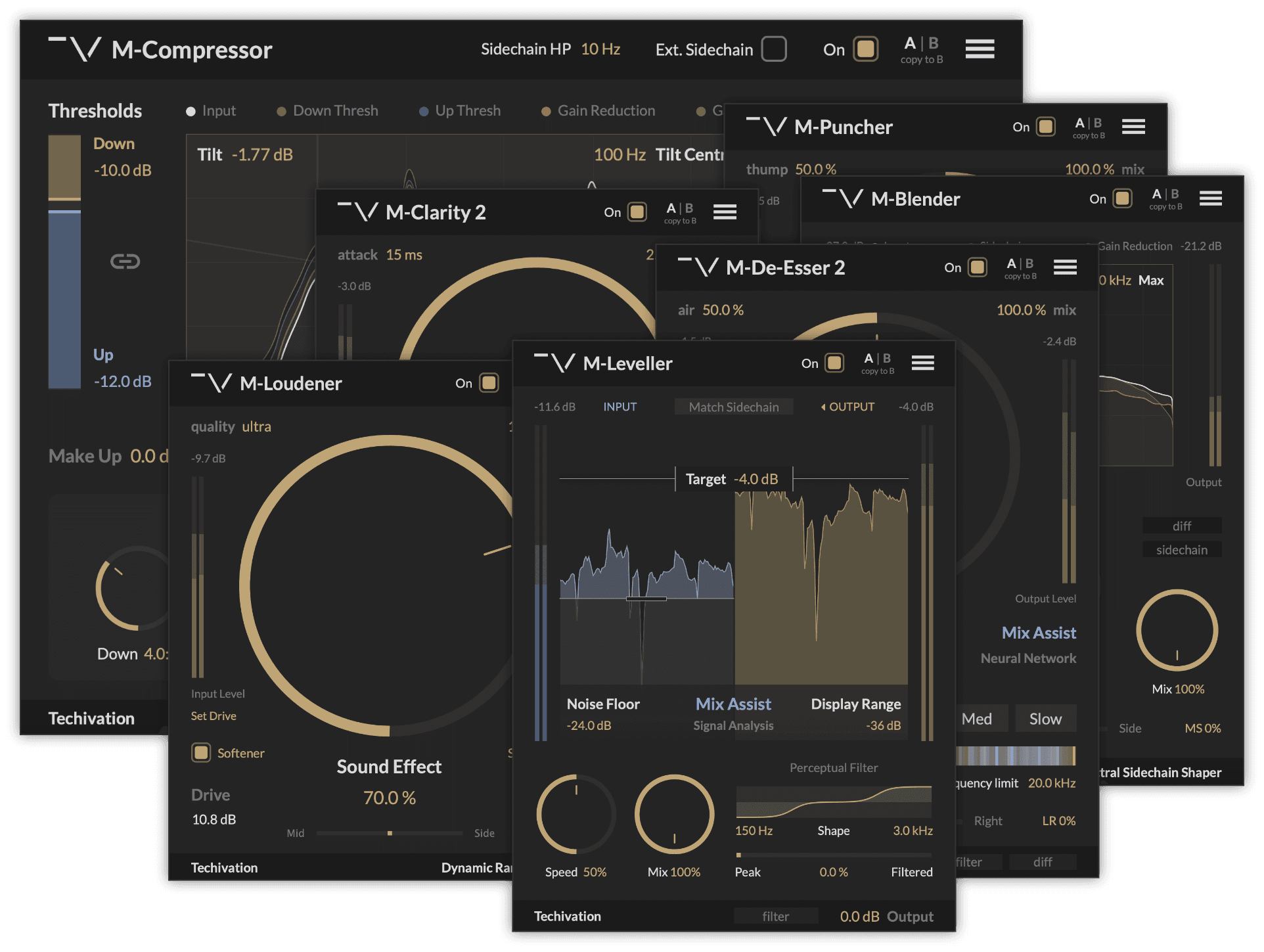Open M-De-Esser 2 hamburger menu

pos(1065,267)
